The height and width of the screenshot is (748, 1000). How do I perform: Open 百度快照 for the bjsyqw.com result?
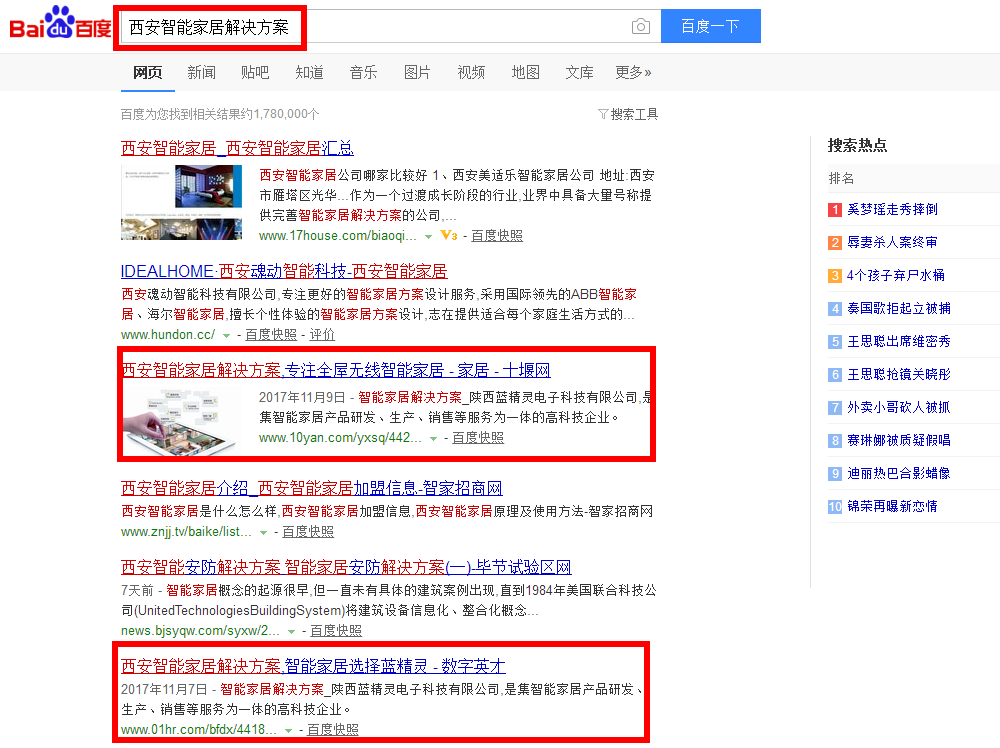click(336, 631)
